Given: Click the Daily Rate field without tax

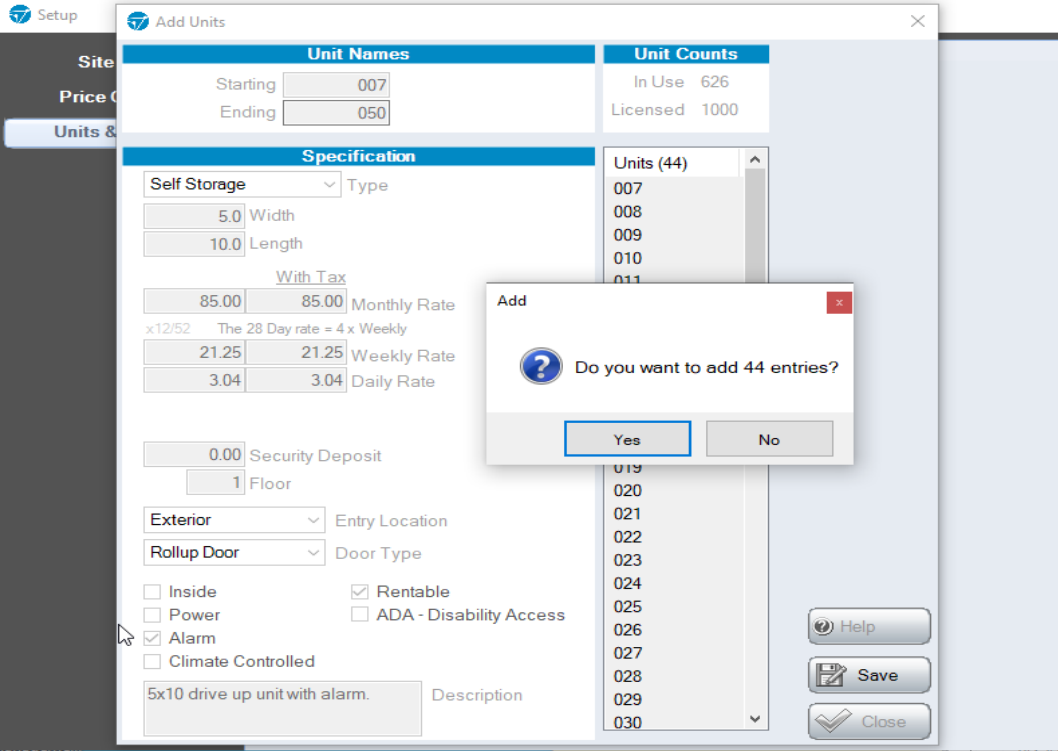Looking at the screenshot, I should [x=194, y=380].
